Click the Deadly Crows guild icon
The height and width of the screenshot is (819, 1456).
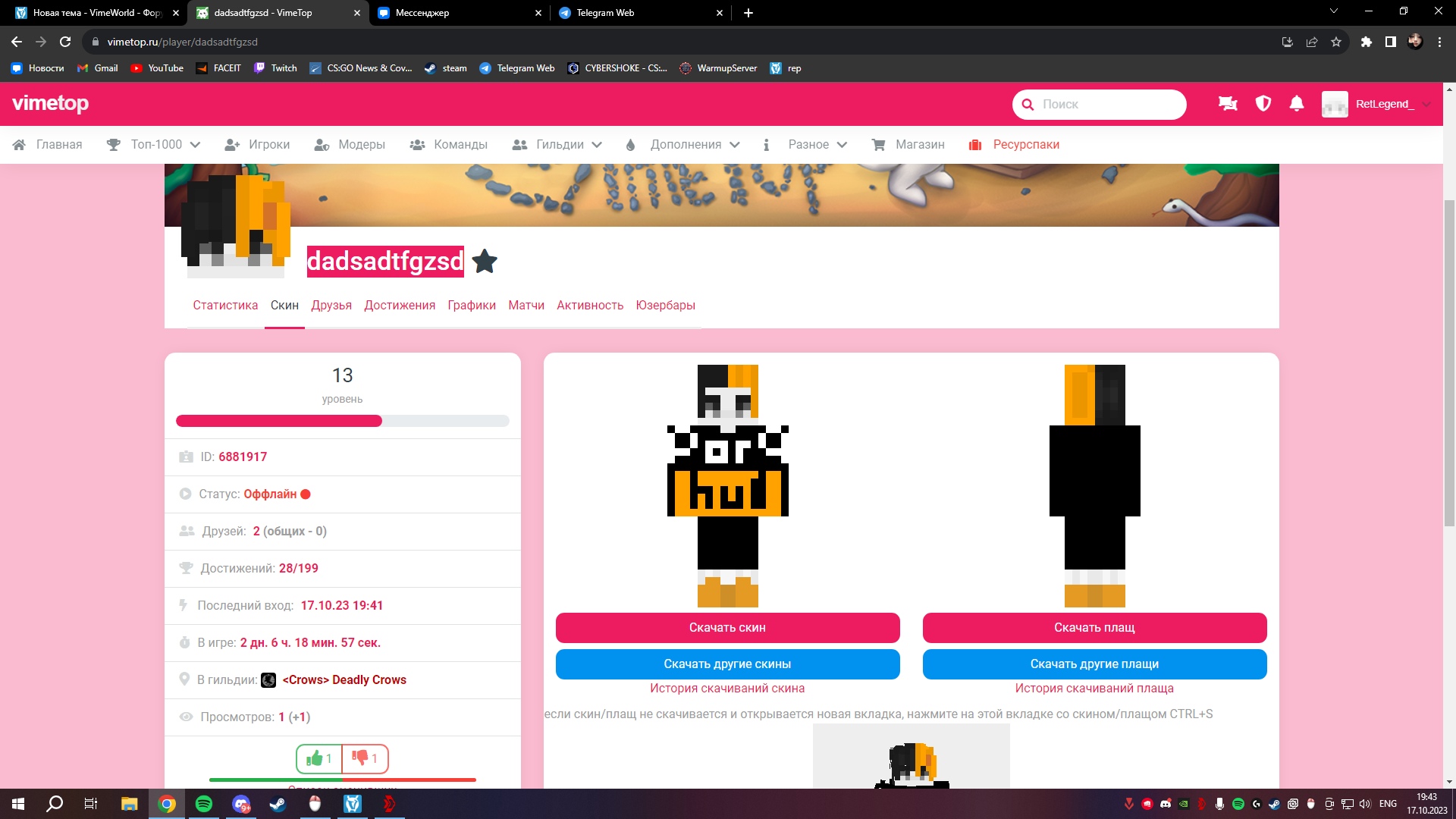click(268, 680)
